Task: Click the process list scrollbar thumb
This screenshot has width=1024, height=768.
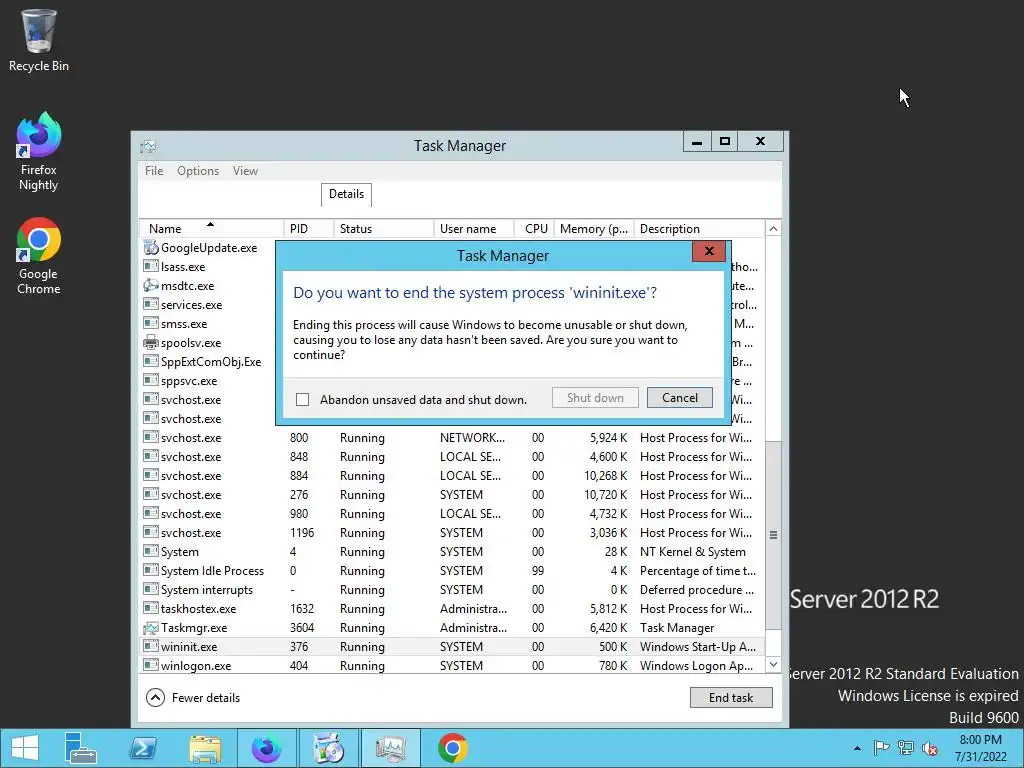Action: [x=773, y=535]
